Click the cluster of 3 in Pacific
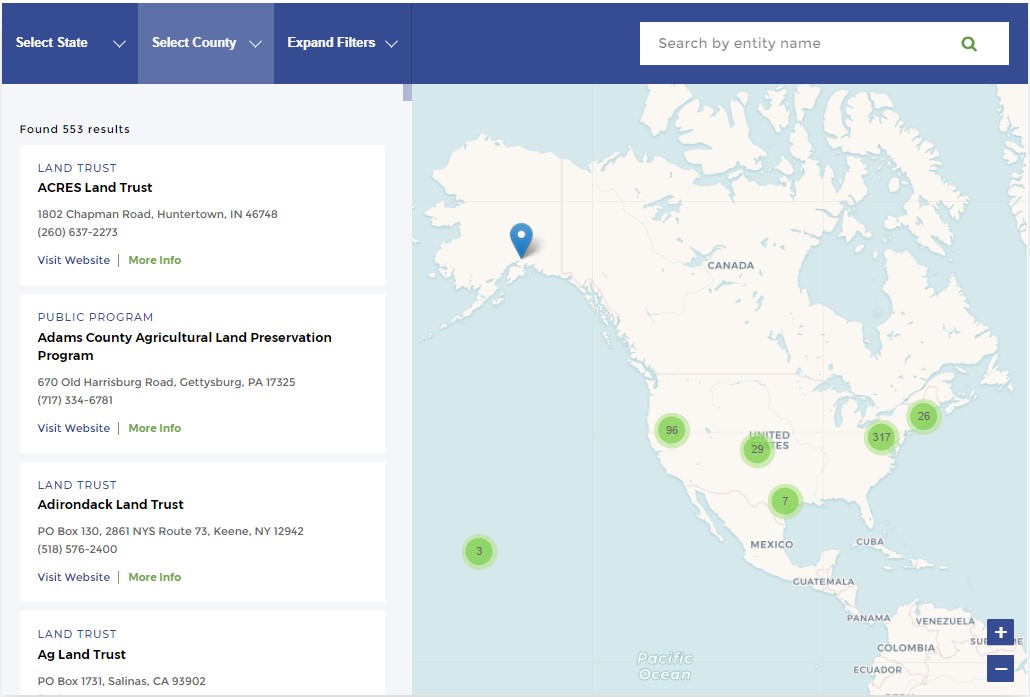The width and height of the screenshot is (1030, 697). [479, 551]
